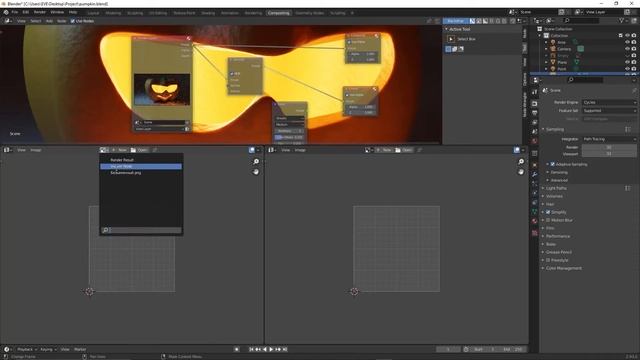The image size is (640, 360).
Task: Open the node editor's editor type menu
Action: click(x=7, y=21)
